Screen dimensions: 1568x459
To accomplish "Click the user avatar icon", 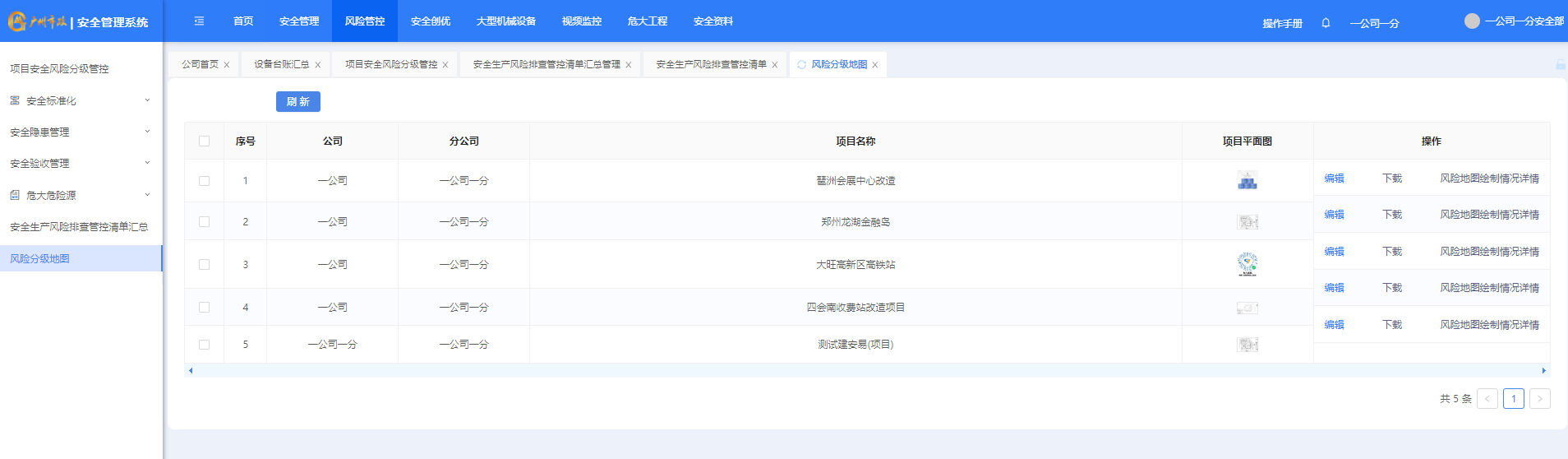I will pos(1472,21).
